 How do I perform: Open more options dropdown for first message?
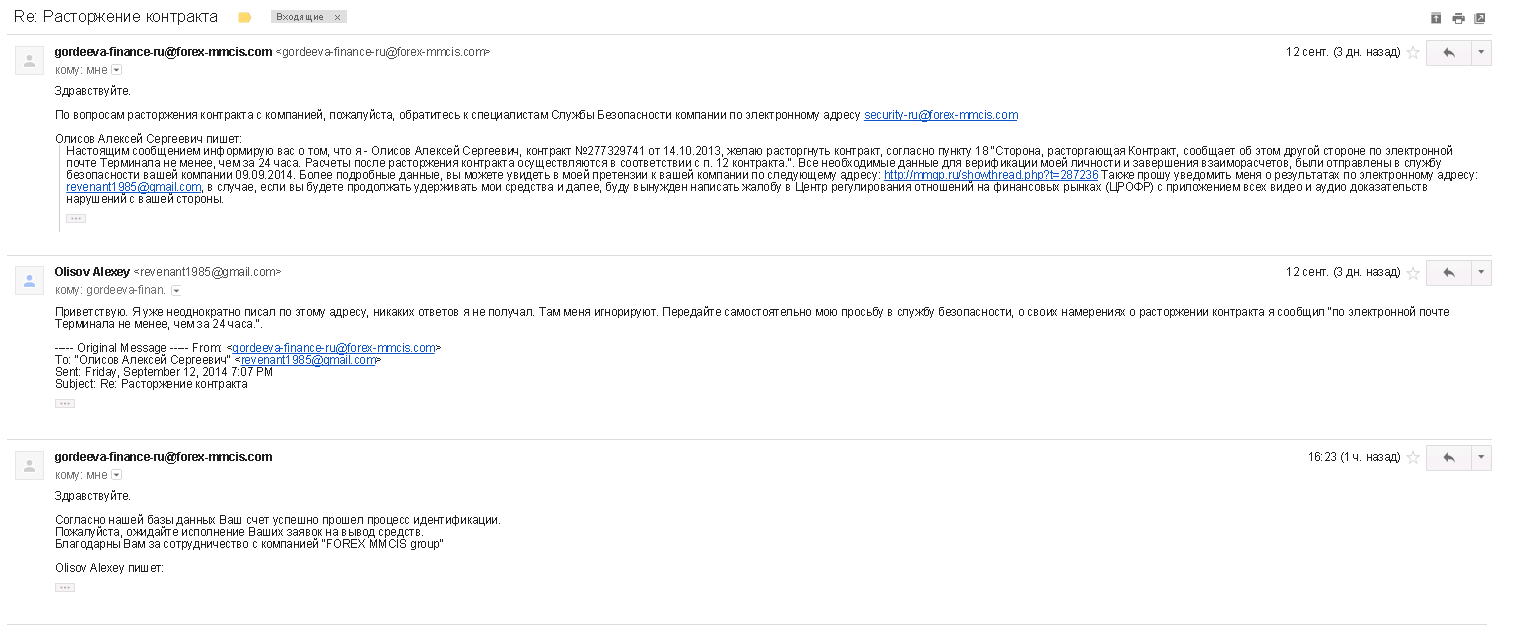pos(1481,53)
